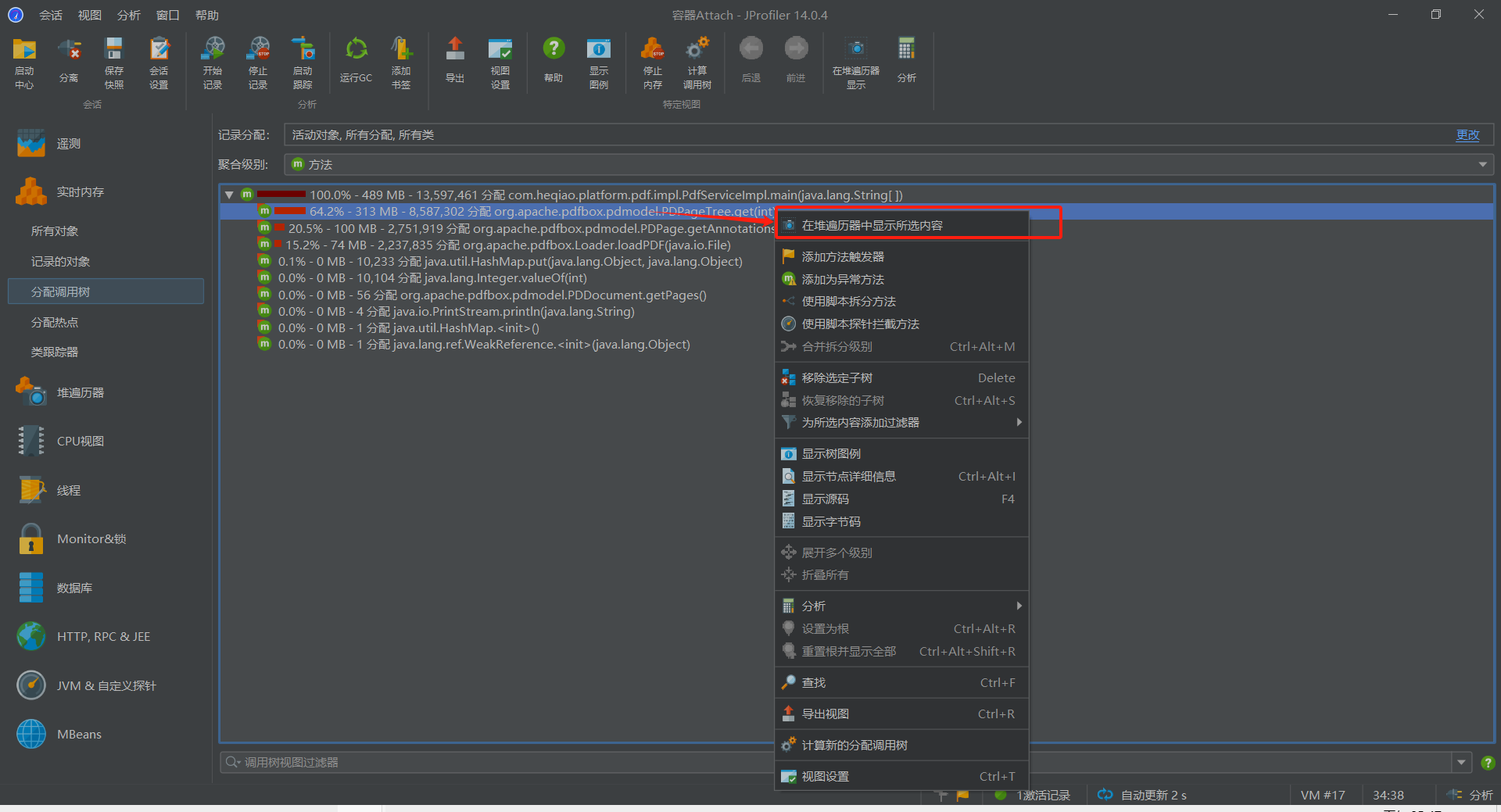Click the 1激活记录 status bar item
This screenshot has height=812, width=1501.
[1033, 795]
